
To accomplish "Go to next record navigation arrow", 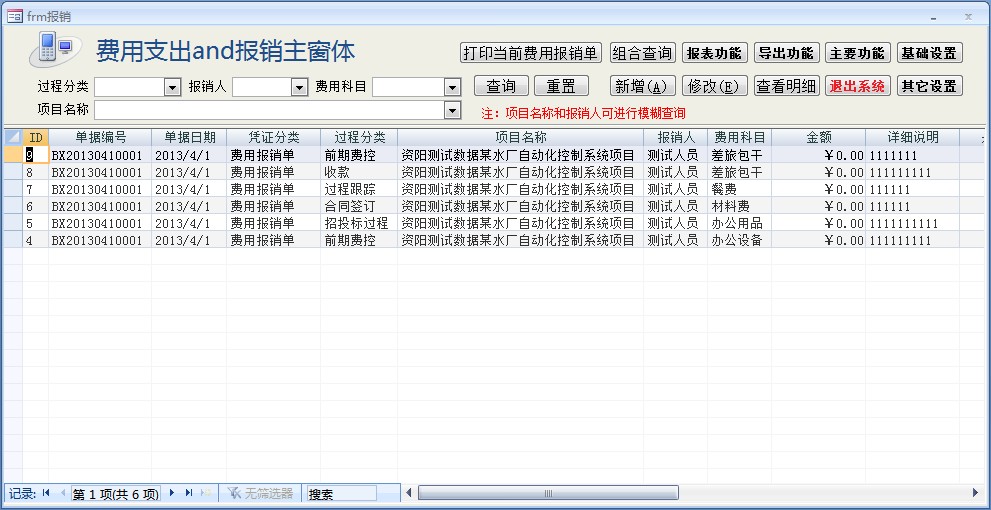I will coord(172,493).
